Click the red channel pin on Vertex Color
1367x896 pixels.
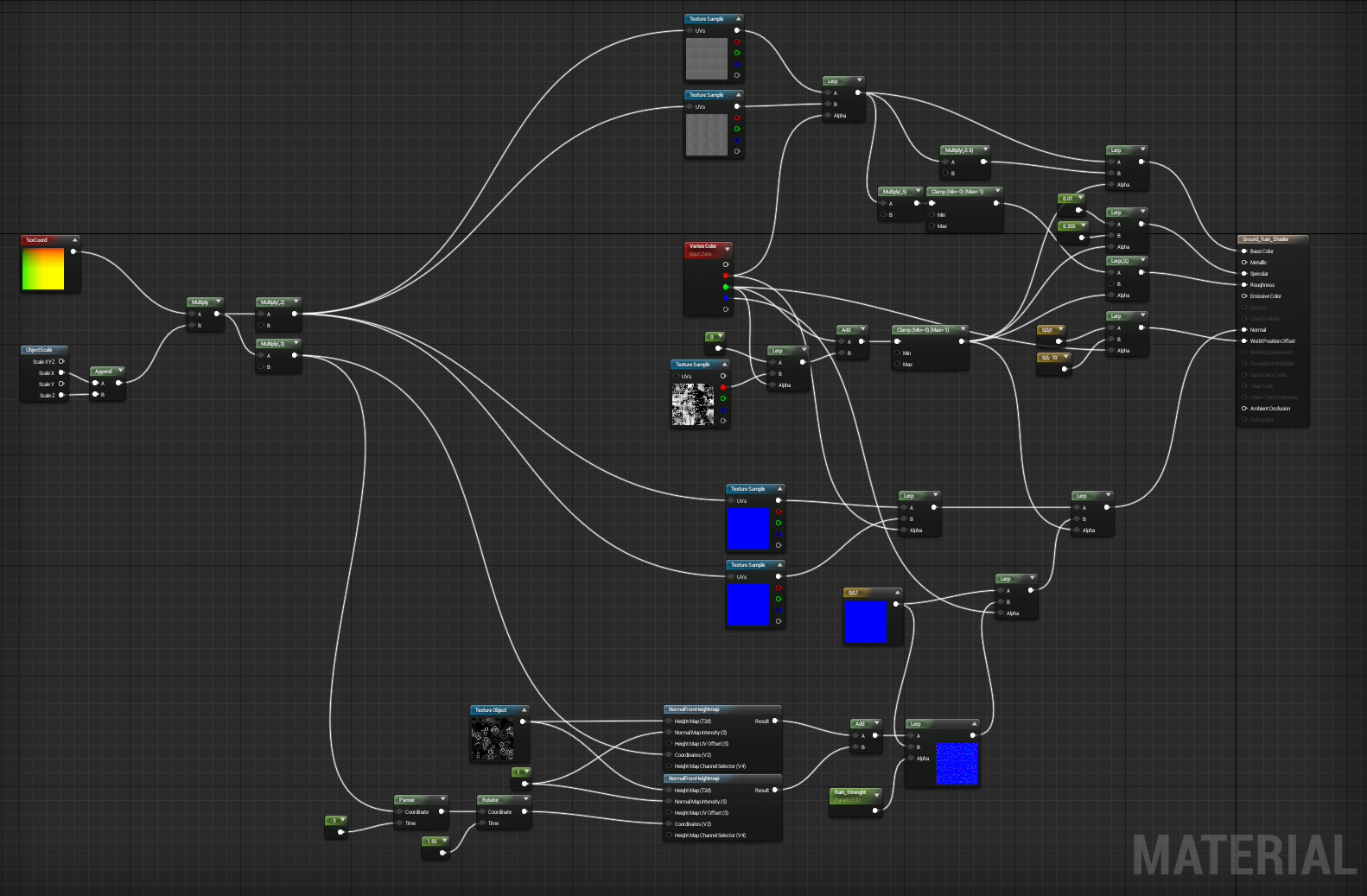point(726,276)
